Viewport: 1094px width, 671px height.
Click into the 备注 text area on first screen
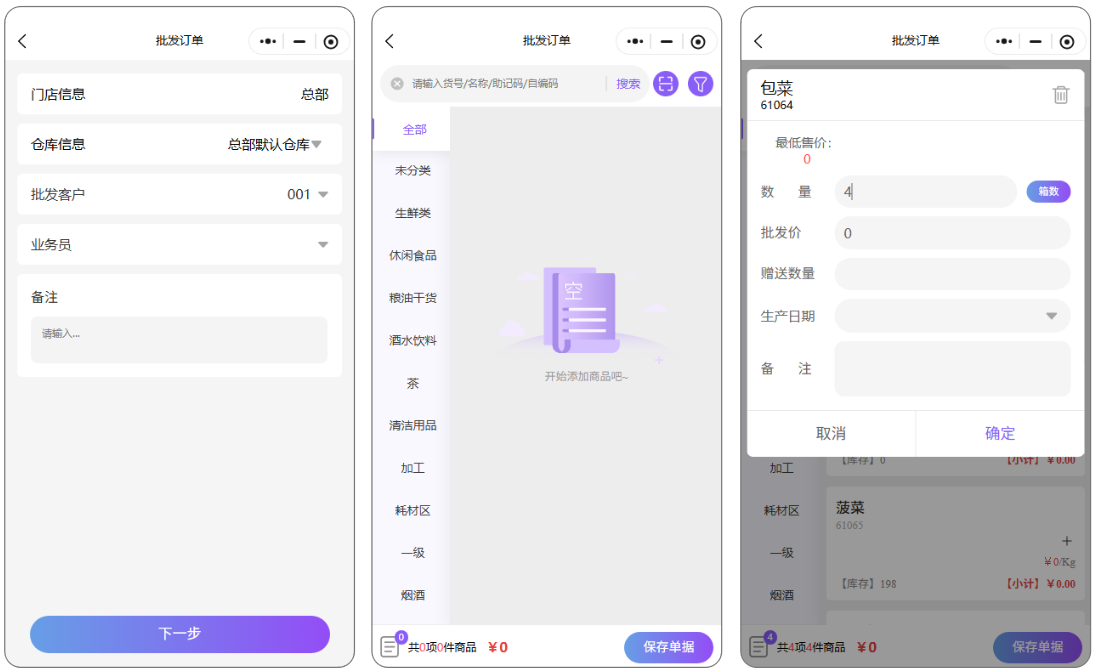[179, 340]
